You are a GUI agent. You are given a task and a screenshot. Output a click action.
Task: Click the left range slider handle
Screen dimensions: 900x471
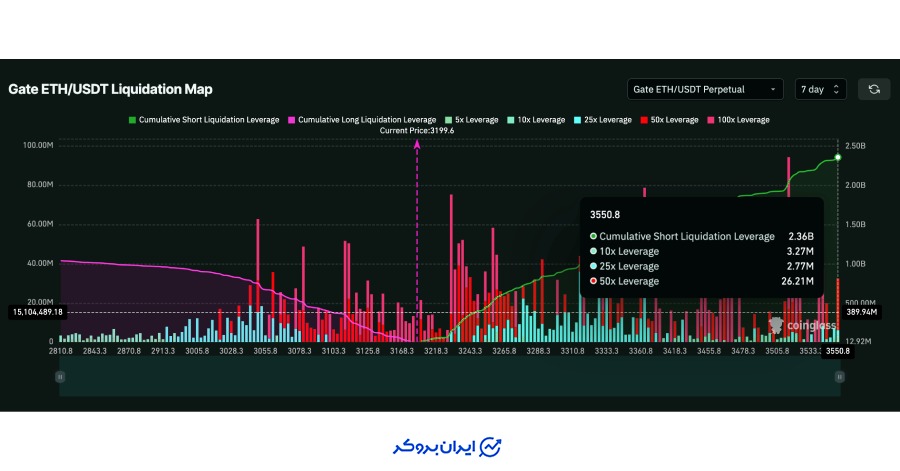click(x=60, y=376)
